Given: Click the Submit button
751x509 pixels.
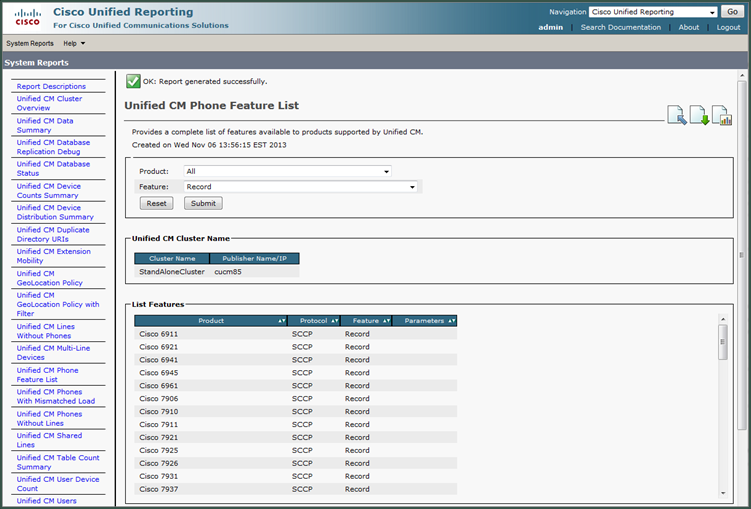Looking at the screenshot, I should (x=203, y=204).
